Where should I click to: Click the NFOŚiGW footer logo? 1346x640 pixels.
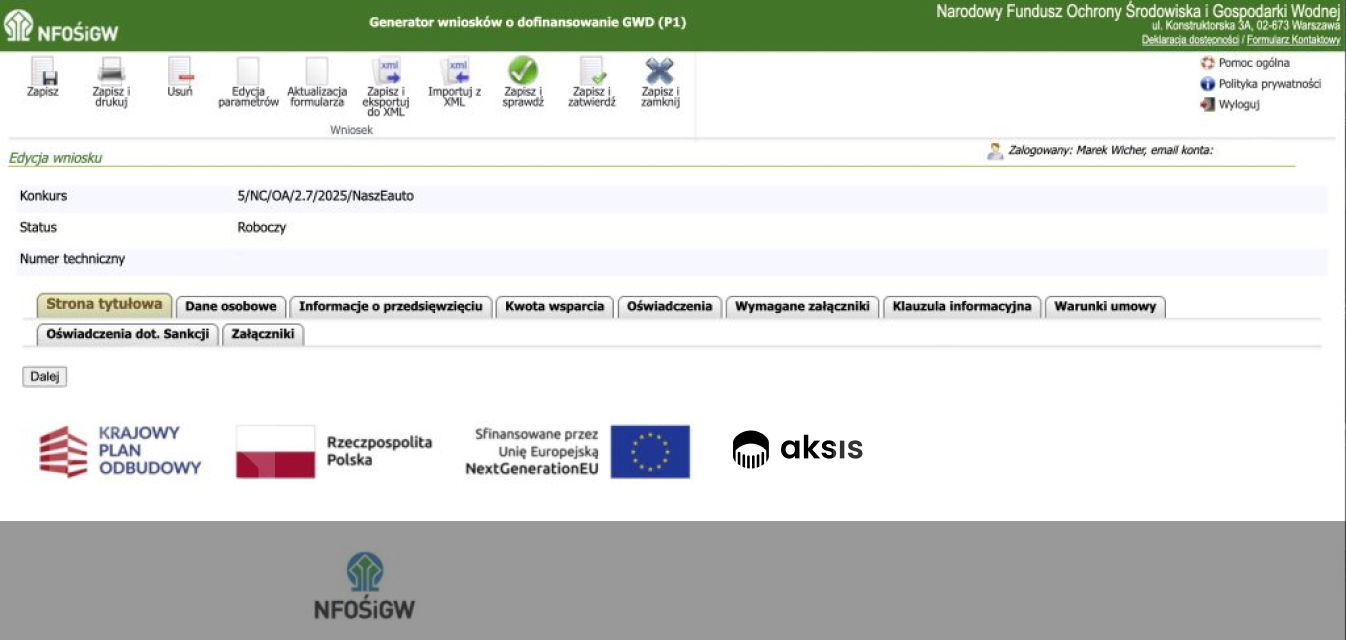coord(364,587)
